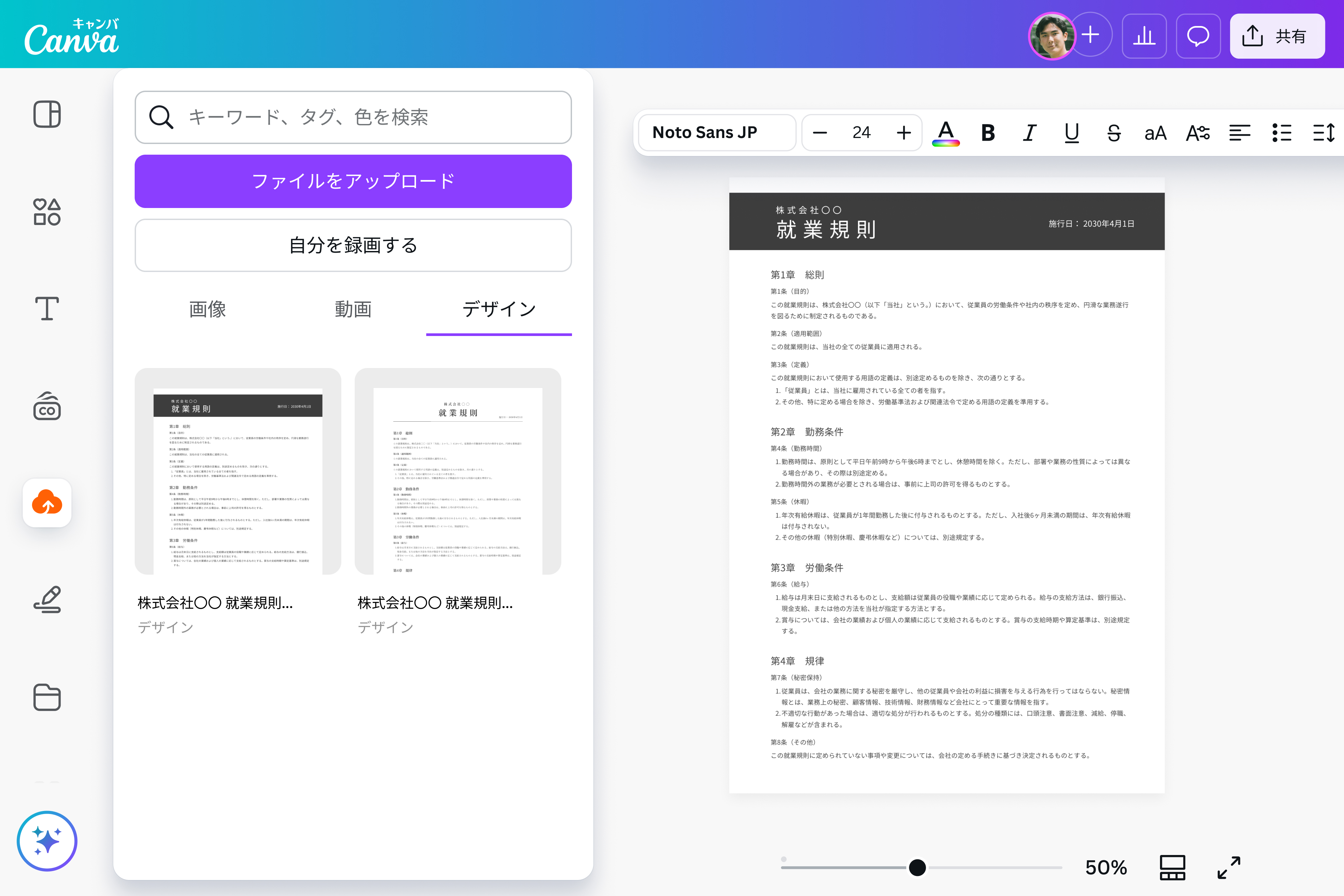Viewport: 1344px width, 896px height.
Task: Select the 第4章 規律 heading
Action: tap(797, 661)
